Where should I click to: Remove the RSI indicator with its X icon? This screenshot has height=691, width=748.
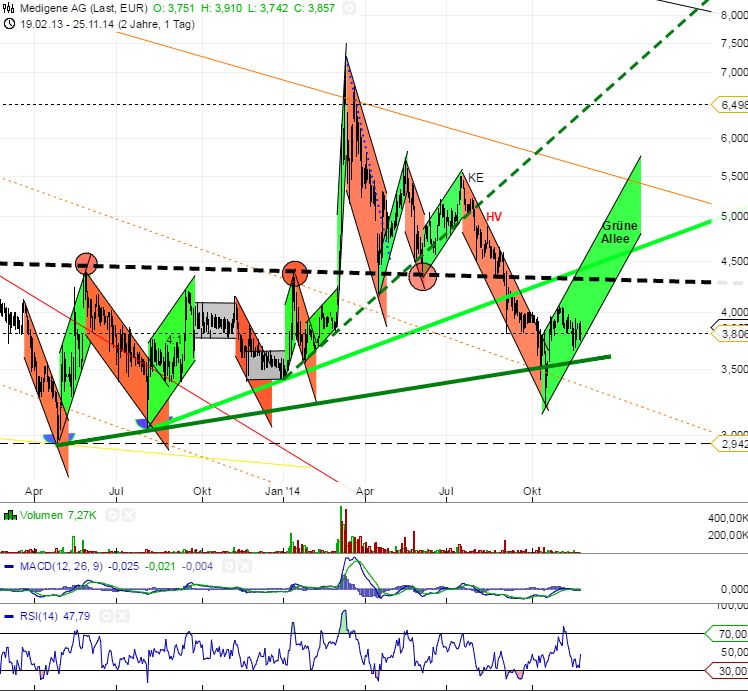123,617
